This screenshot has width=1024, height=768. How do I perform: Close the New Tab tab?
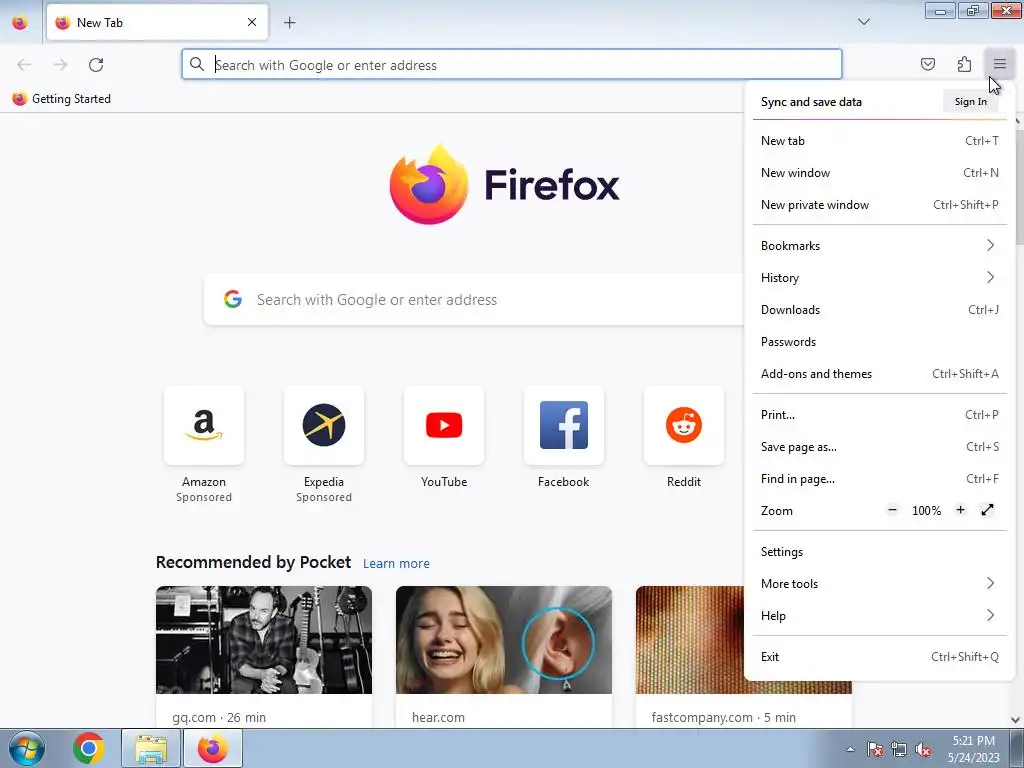click(251, 22)
